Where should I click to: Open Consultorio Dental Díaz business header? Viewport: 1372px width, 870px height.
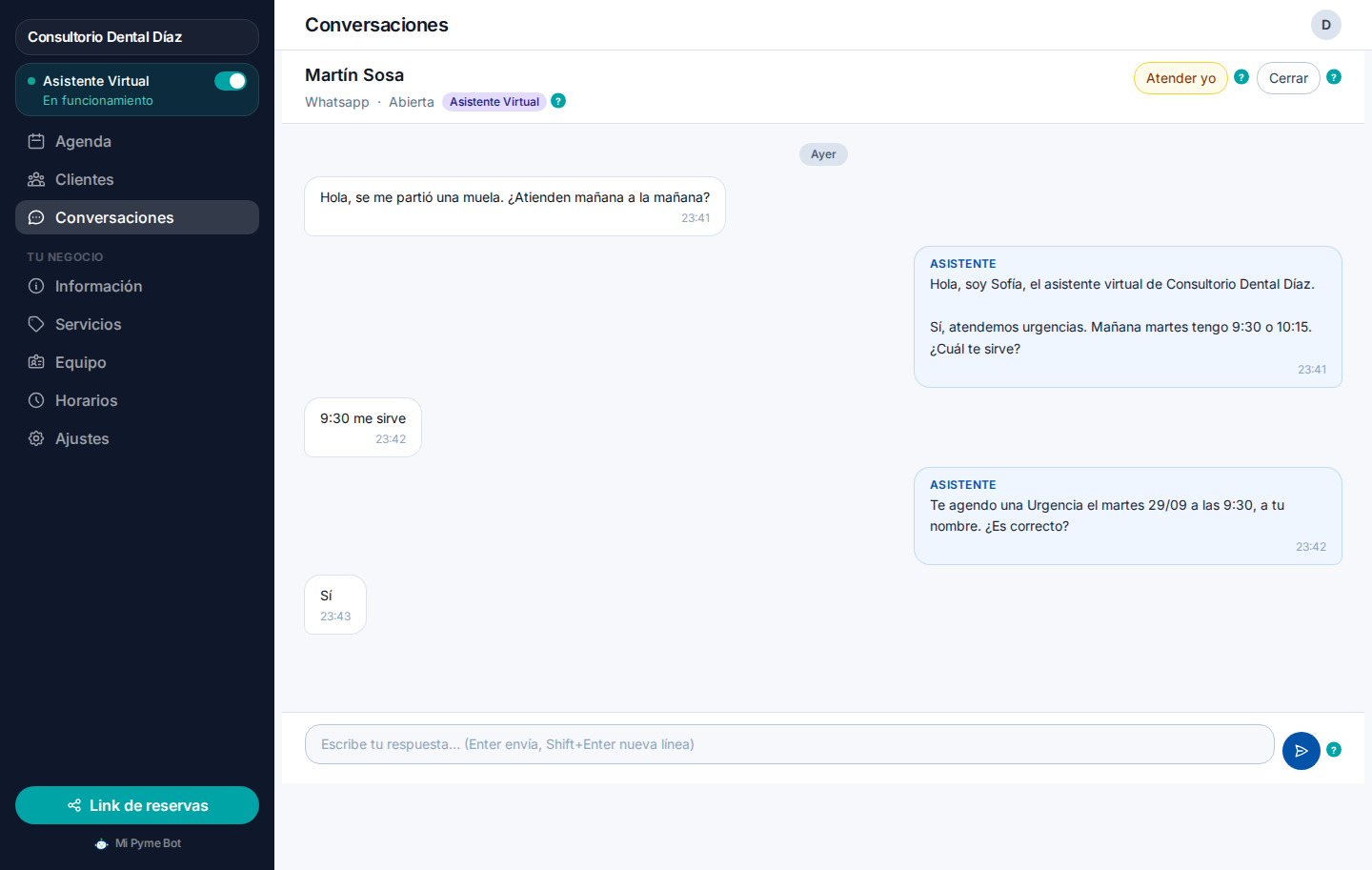(137, 37)
